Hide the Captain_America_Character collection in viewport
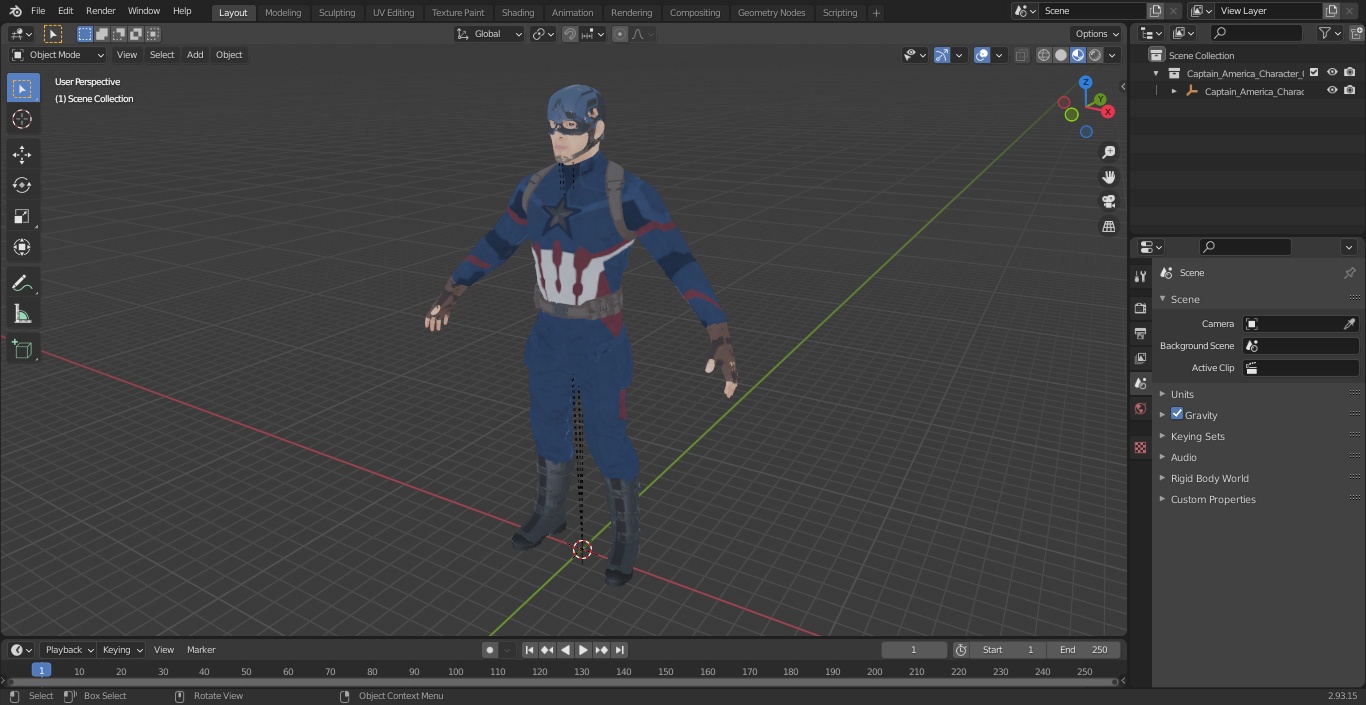This screenshot has height=705, width=1366. point(1332,72)
